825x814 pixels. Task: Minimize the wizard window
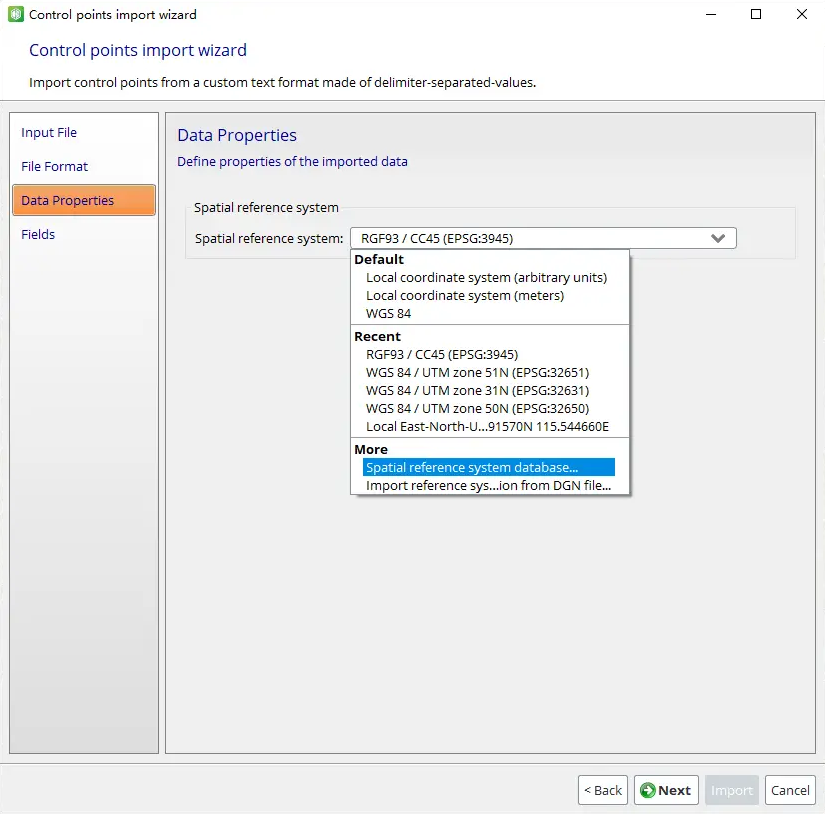(x=711, y=14)
